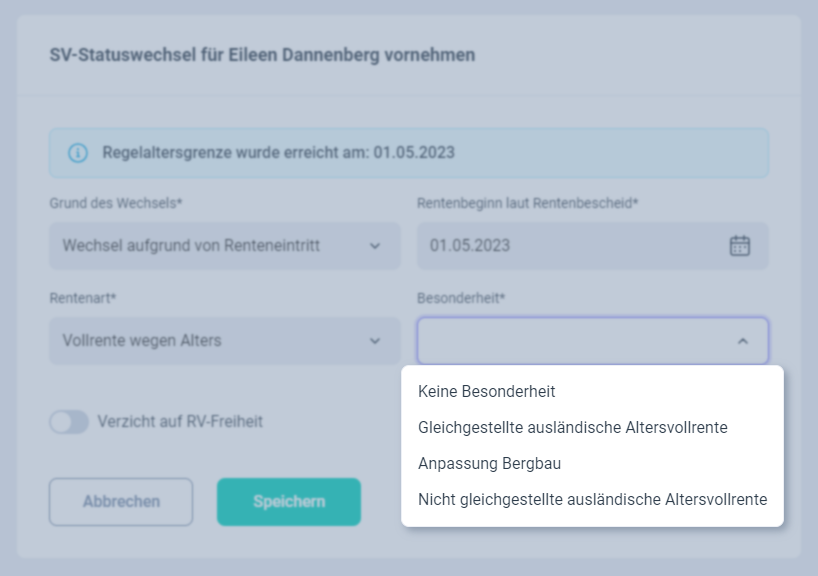Pick Nicht gleichgestellte ausländische Altersvollrente
This screenshot has width=818, height=576.
[x=592, y=499]
